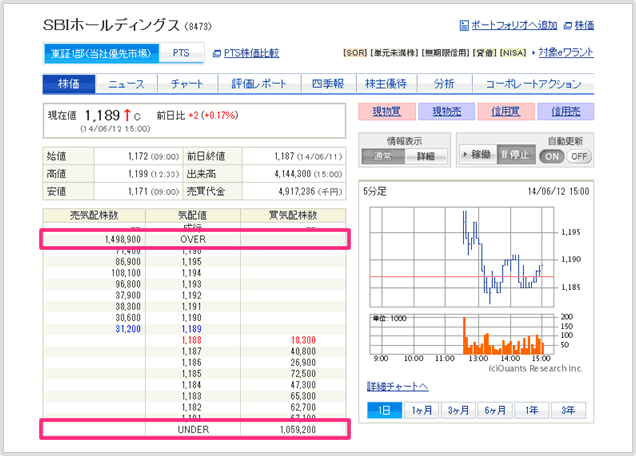
Task: Open the PTS株価比較 link
Action: pos(251,53)
